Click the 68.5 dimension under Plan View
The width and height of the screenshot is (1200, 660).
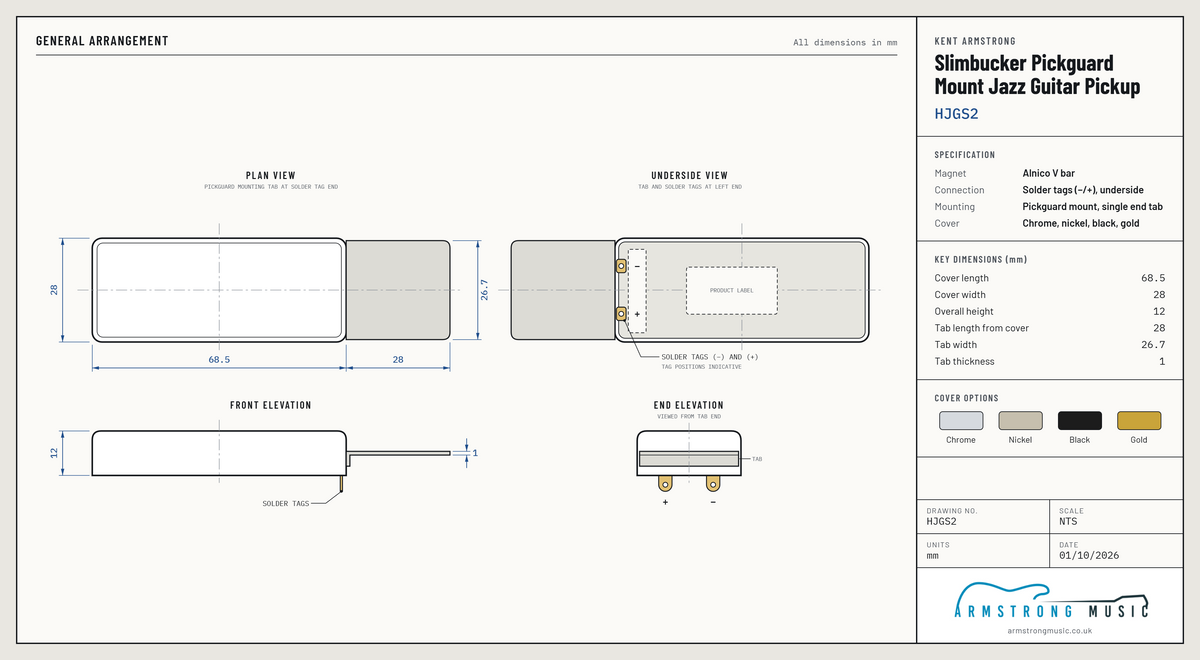click(219, 359)
